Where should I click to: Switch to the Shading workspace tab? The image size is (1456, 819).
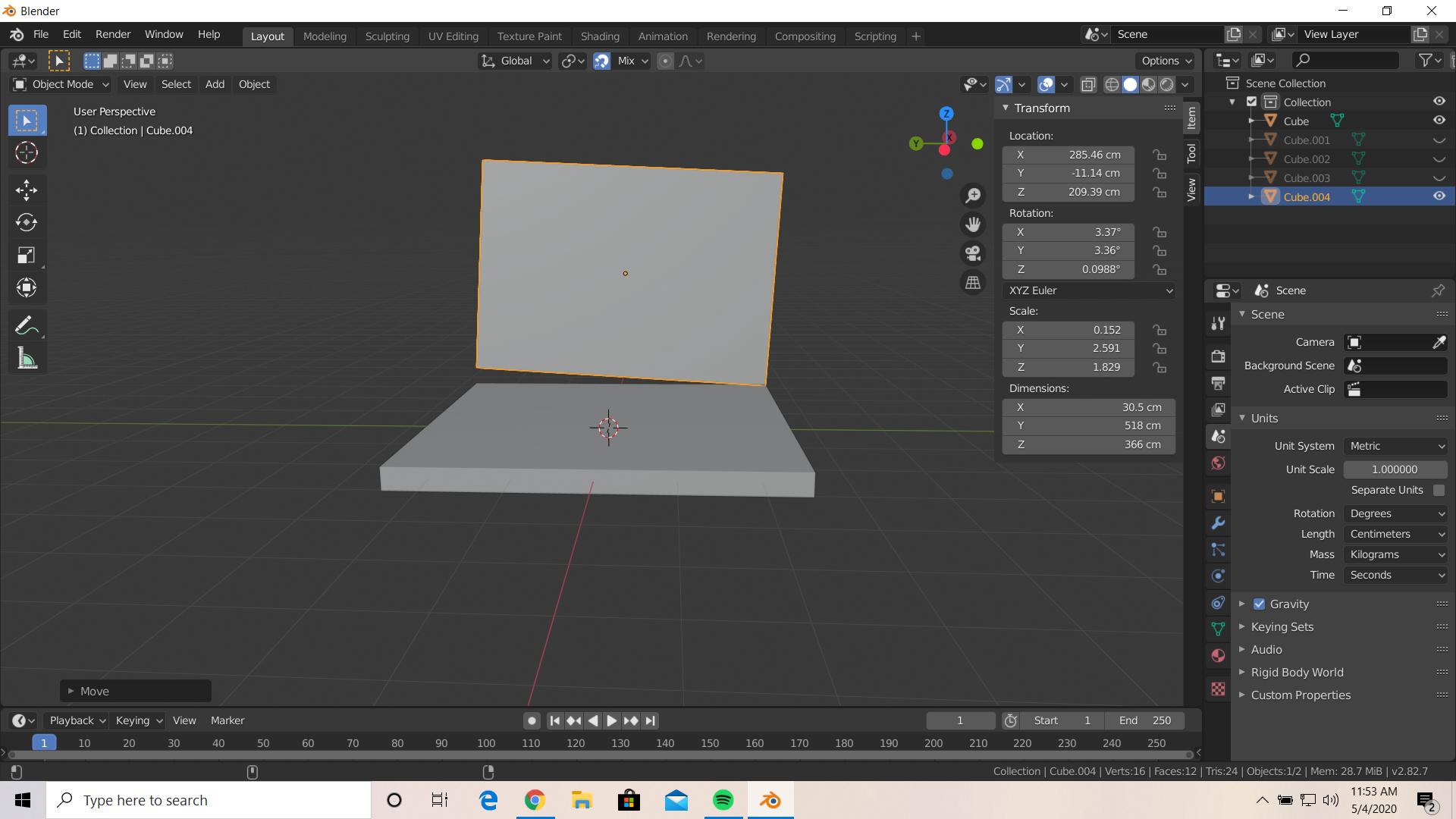[x=600, y=36]
